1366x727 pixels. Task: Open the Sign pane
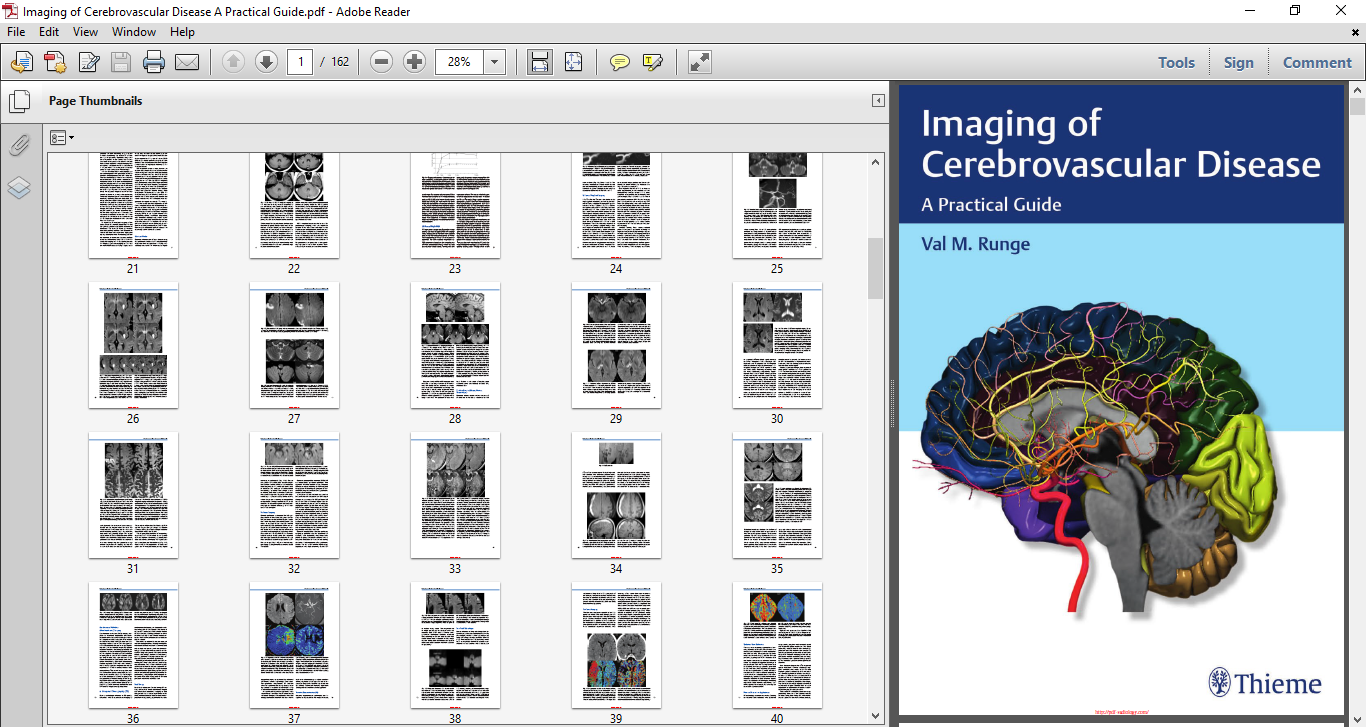pos(1238,62)
